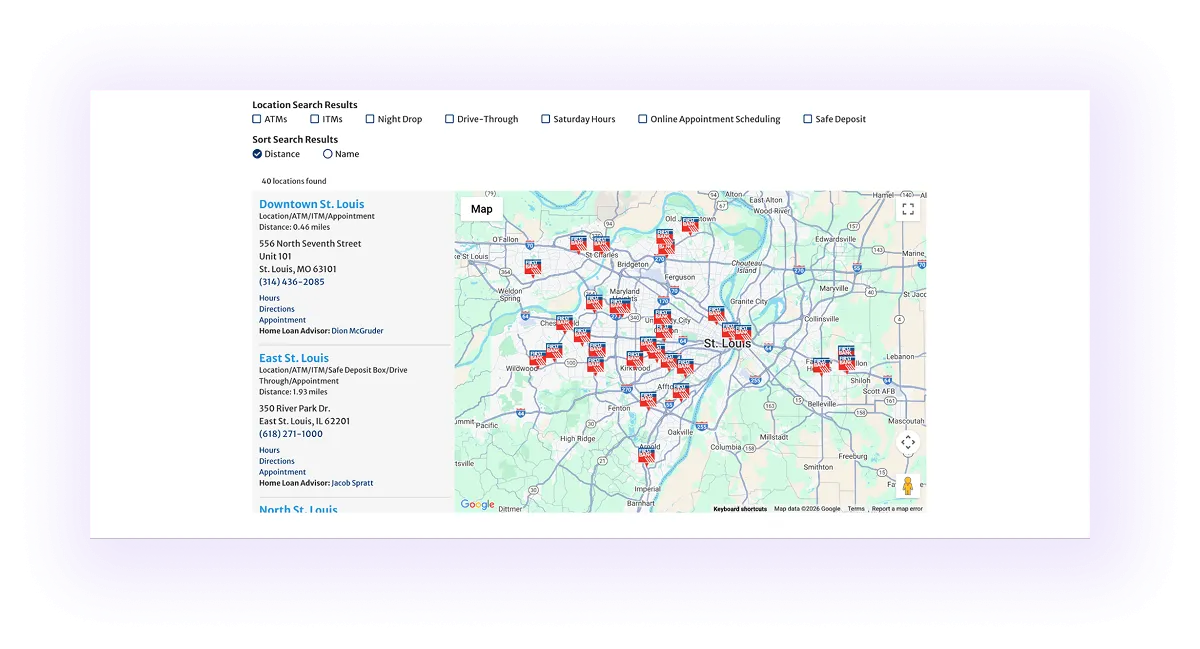Click advisor link Jacob Spratt
1200x649 pixels.
(352, 482)
